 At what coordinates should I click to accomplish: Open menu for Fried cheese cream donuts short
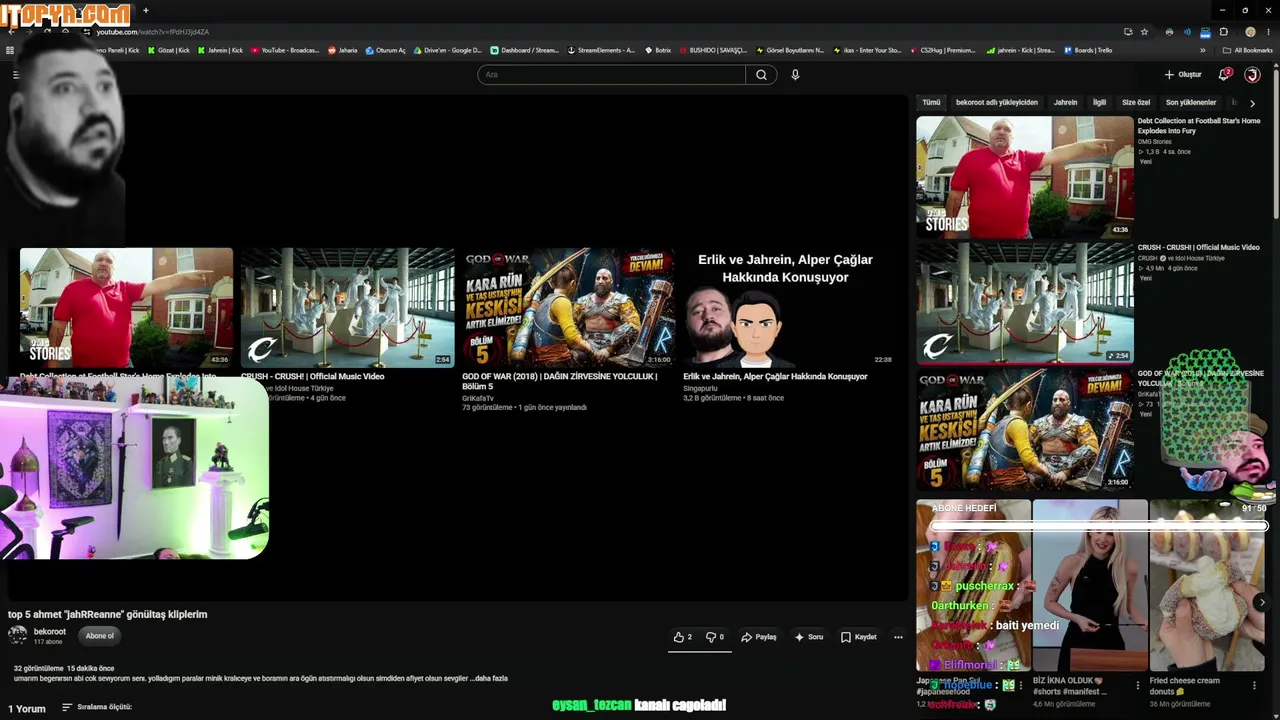(1254, 686)
